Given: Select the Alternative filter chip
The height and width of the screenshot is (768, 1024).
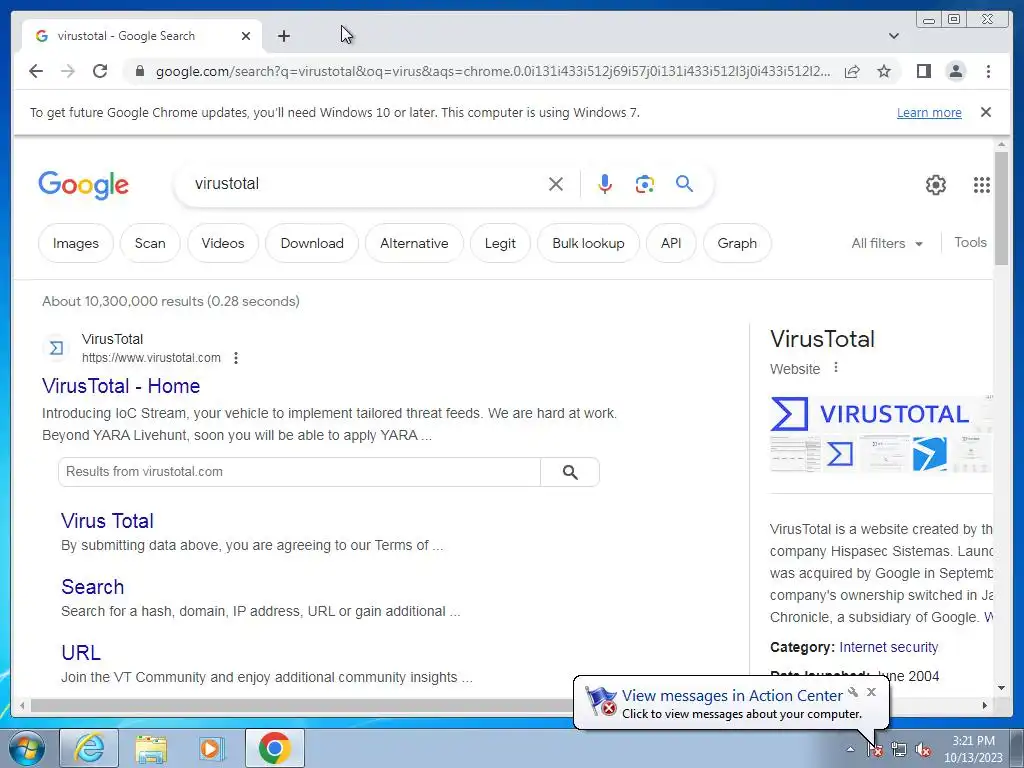Looking at the screenshot, I should [x=414, y=243].
